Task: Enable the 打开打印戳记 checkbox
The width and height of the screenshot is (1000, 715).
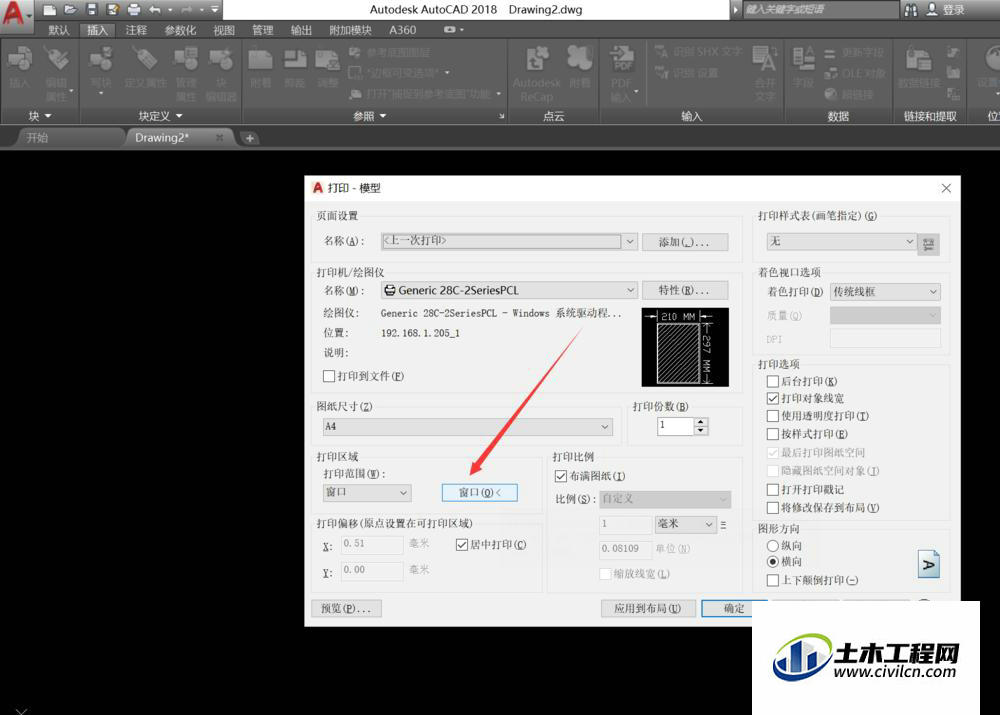Action: point(772,490)
